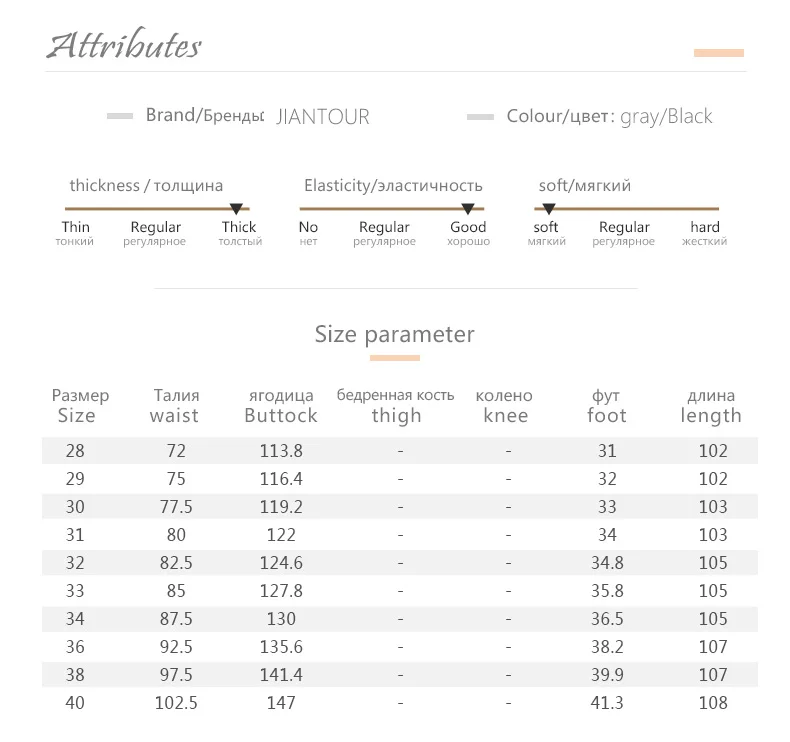This screenshot has height=742, width=790.
Task: Click the thickness slider triangle marker
Action: [x=236, y=209]
